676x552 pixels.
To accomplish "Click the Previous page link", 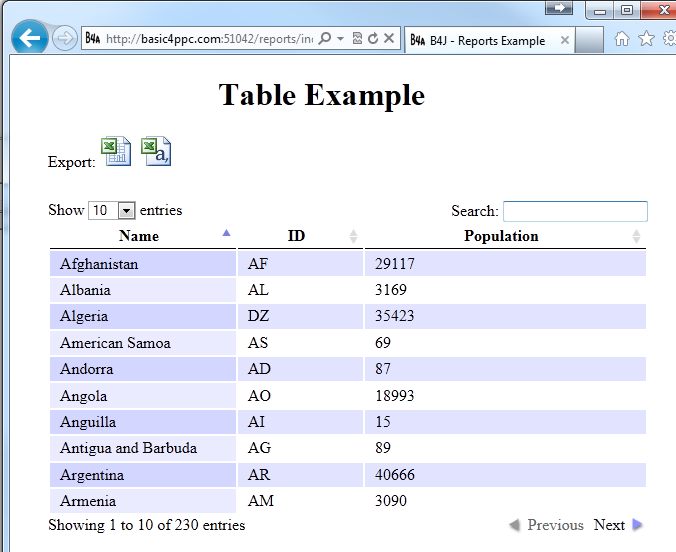I will (x=555, y=525).
